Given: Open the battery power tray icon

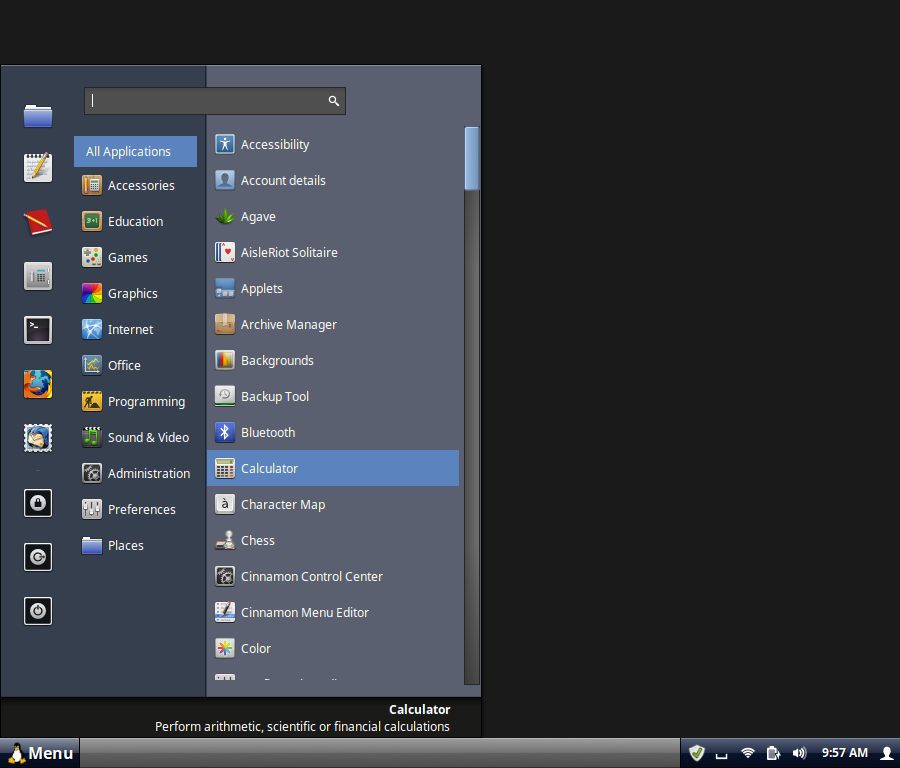Looking at the screenshot, I should tap(773, 753).
